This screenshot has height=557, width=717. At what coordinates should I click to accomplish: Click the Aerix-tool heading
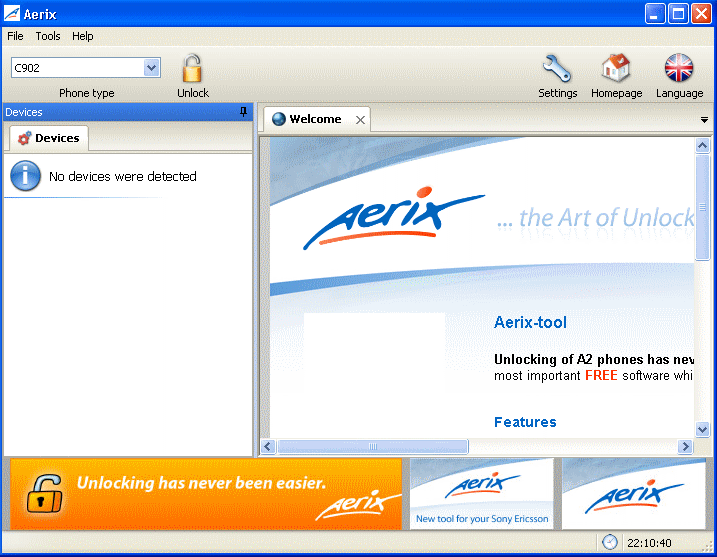(530, 322)
